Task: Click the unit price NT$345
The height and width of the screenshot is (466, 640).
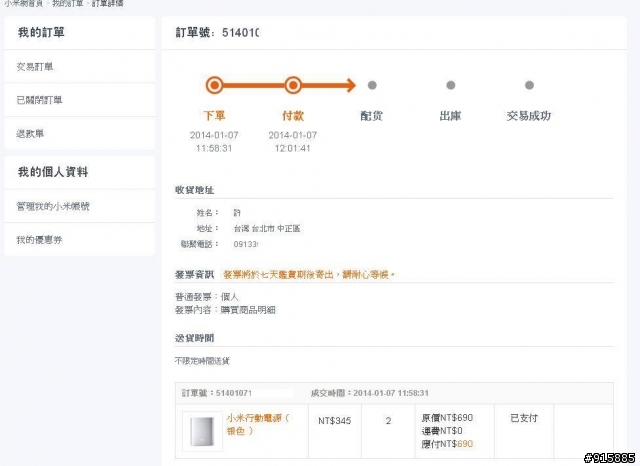Action: (335, 421)
